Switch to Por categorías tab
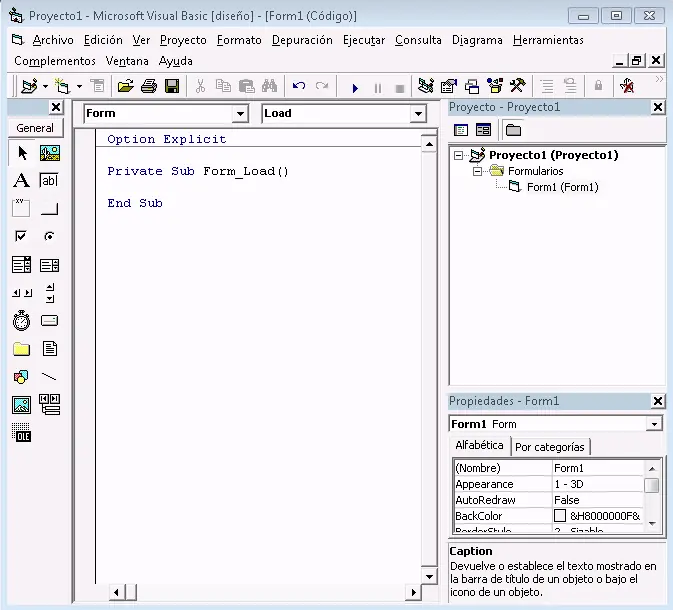The height and width of the screenshot is (610, 673). point(550,447)
